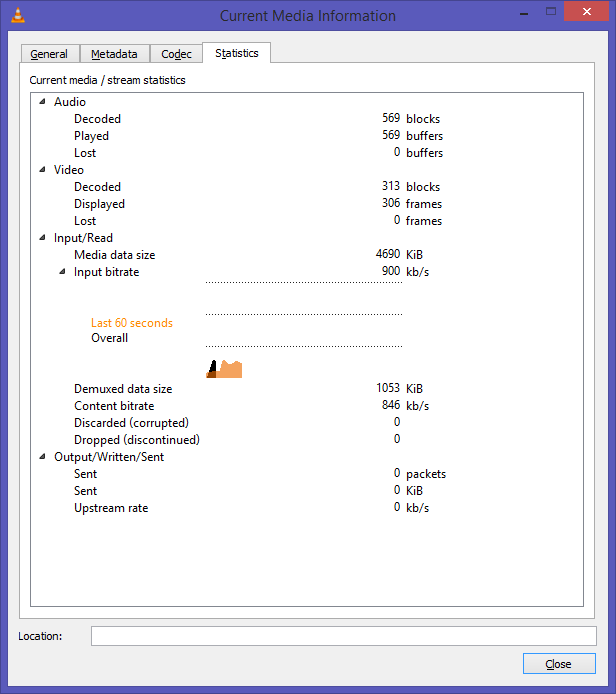Select the Sent packets row
Screen dimensions: 616x694
click(x=307, y=474)
